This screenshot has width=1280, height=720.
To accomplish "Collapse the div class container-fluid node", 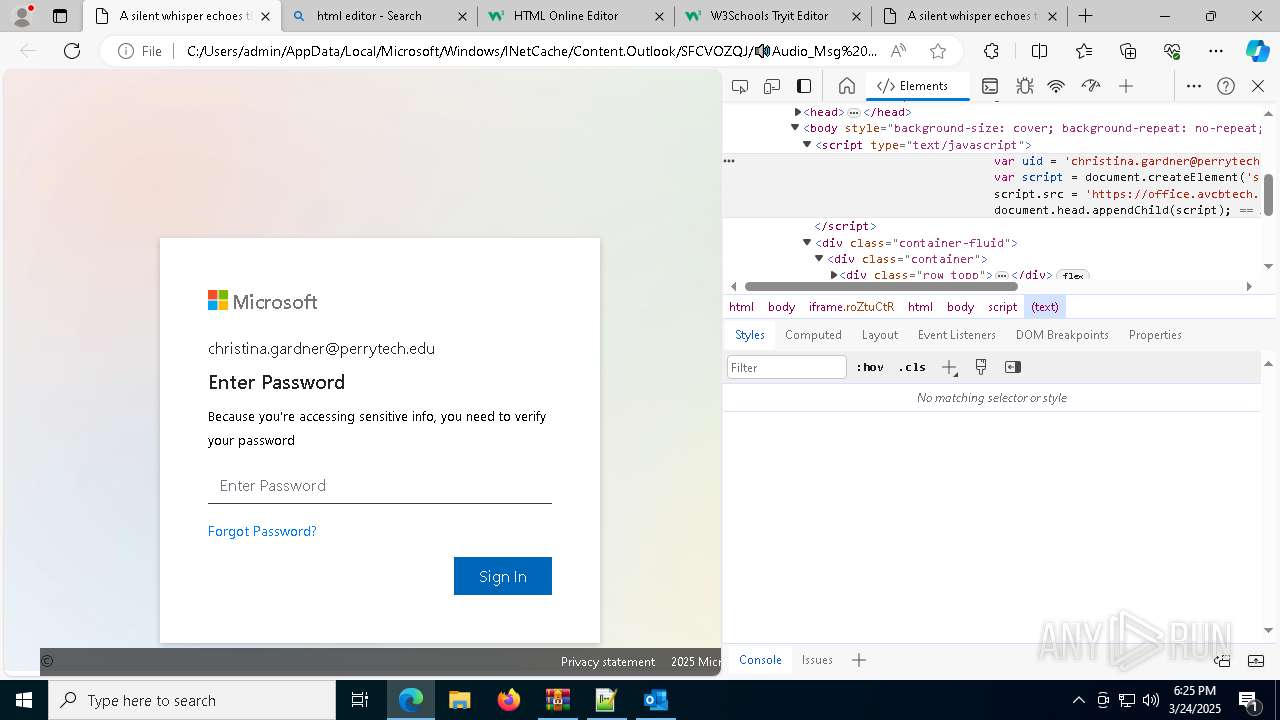I will tap(807, 243).
